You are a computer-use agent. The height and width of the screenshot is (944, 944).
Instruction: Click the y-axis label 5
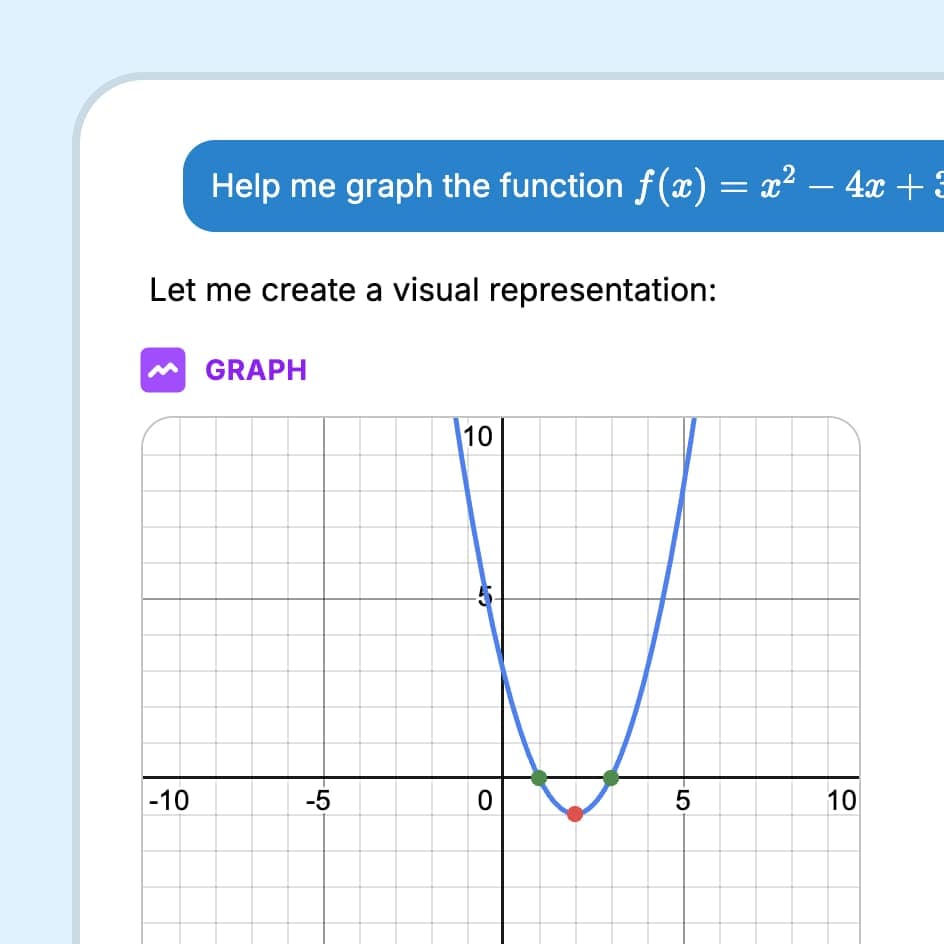click(x=485, y=599)
